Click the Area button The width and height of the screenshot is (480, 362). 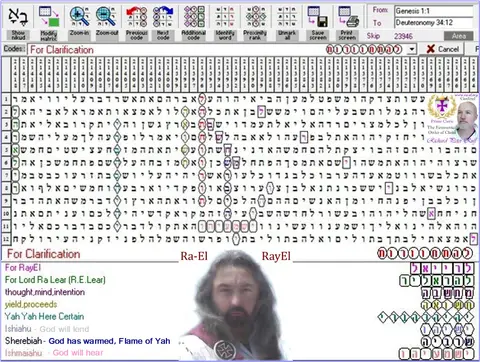pos(459,36)
